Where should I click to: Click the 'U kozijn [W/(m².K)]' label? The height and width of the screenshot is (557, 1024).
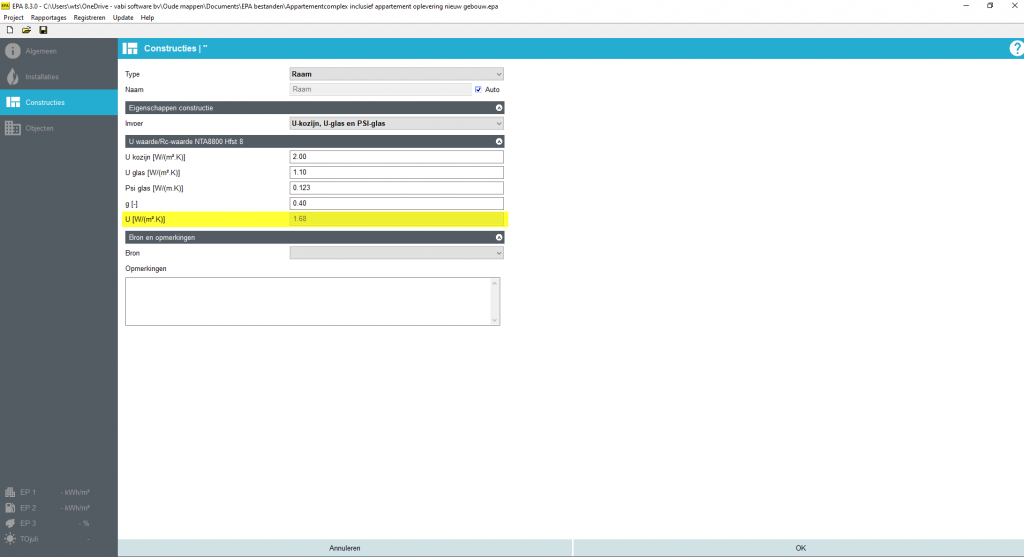point(155,157)
